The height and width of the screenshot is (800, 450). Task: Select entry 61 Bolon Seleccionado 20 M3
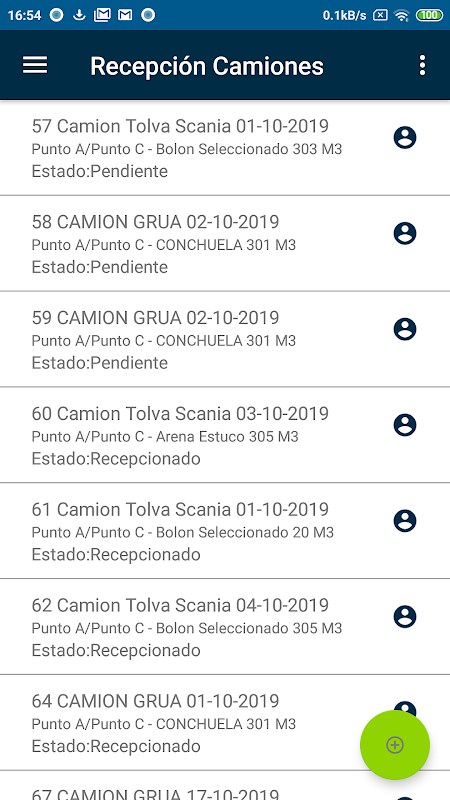pos(225,531)
